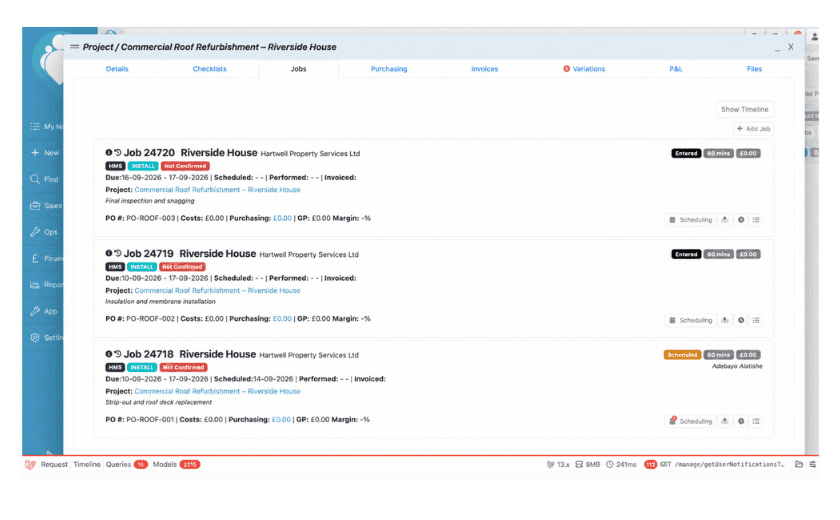Open the history icon next to Job 24719
The image size is (840, 520).
tap(118, 253)
